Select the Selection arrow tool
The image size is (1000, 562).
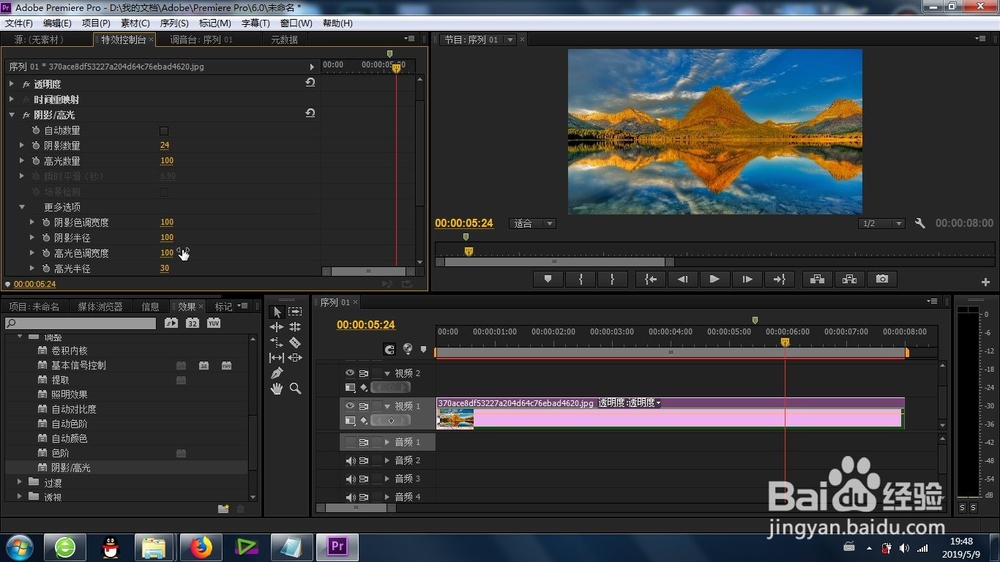coord(276,312)
